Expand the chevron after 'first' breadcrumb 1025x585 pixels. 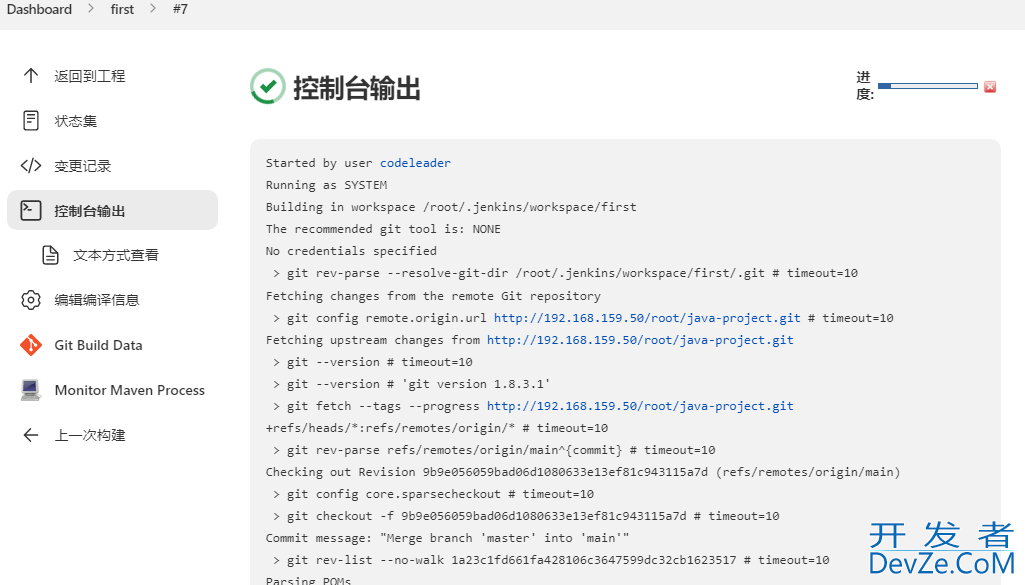[x=152, y=8]
